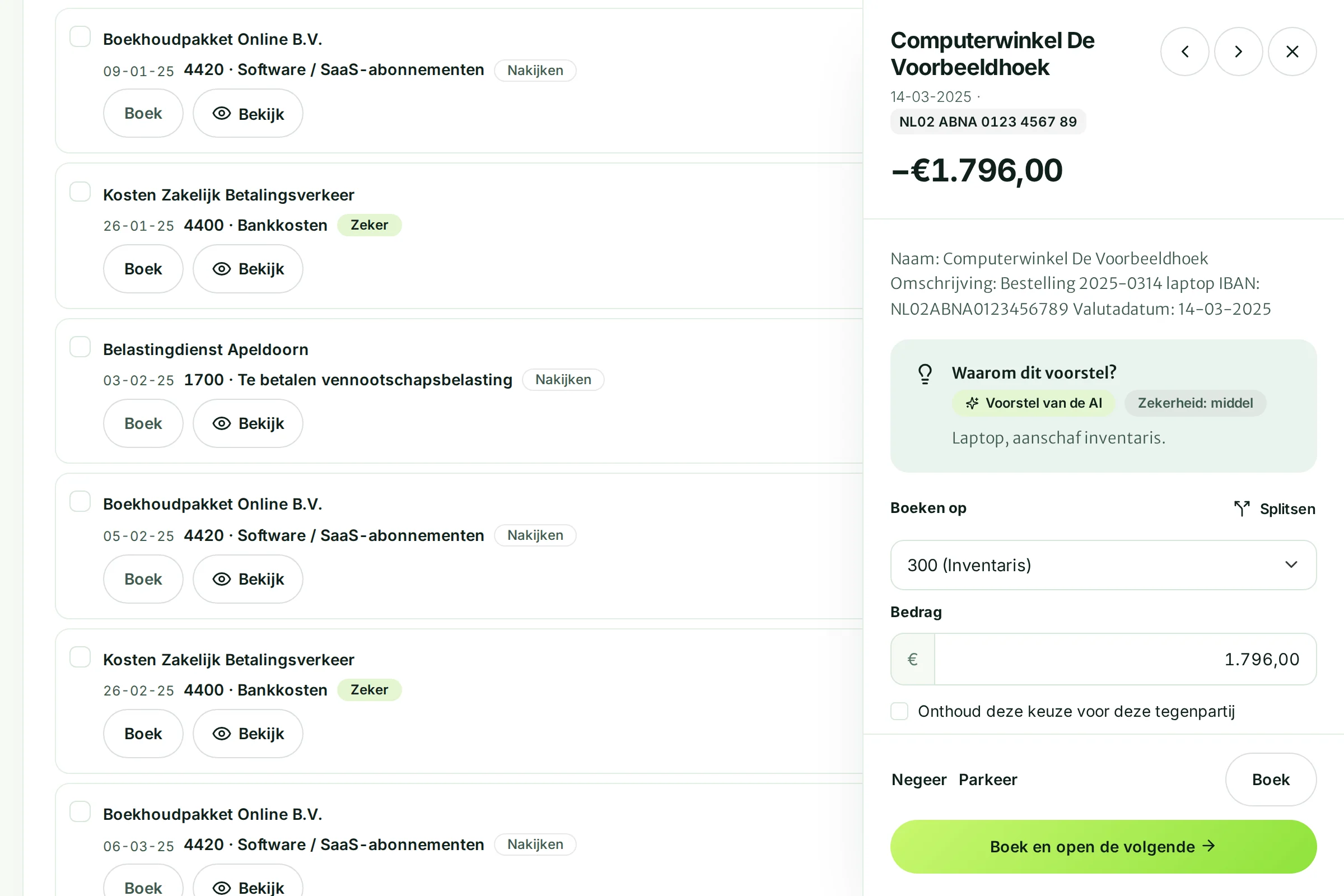
Task: Enable Onthoud deze keuze voor deze tegenpartij
Action: (899, 711)
